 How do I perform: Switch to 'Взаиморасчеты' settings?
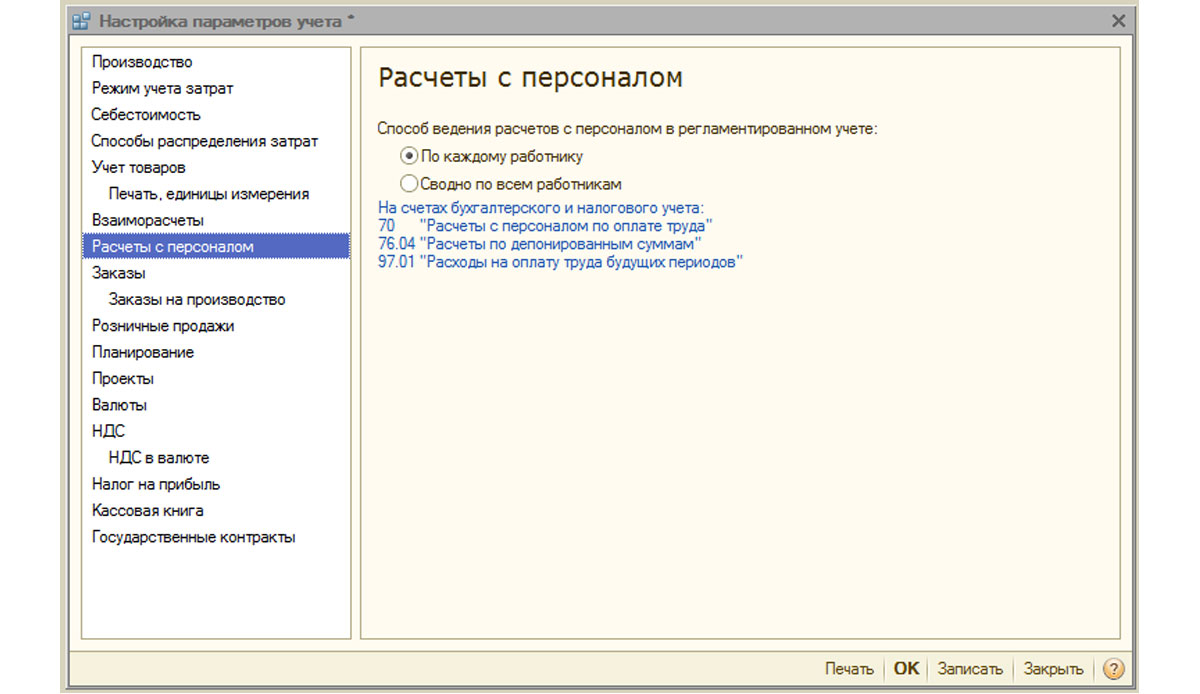pyautogui.click(x=148, y=220)
